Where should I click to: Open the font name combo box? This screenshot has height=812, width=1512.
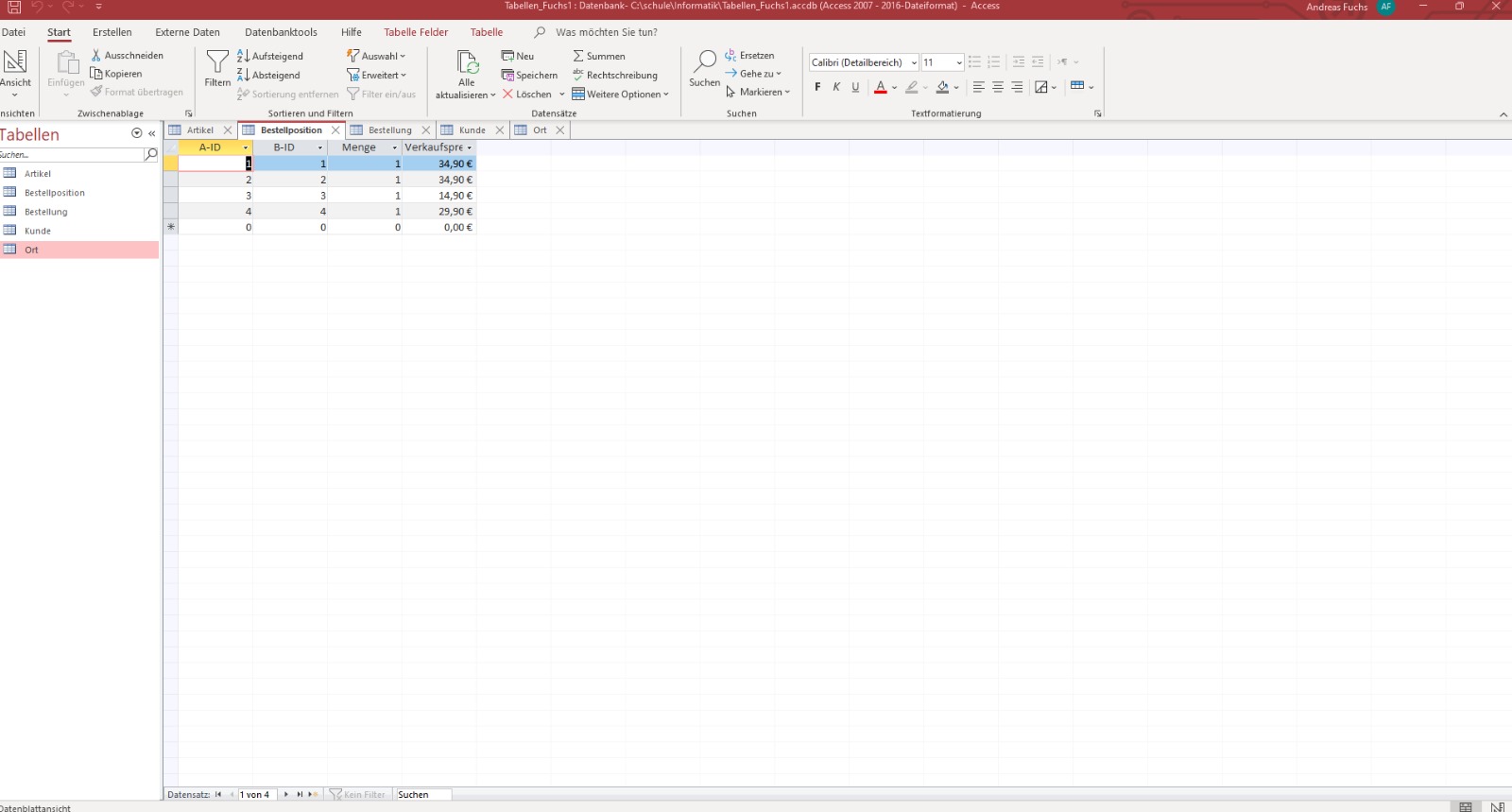pyautogui.click(x=864, y=62)
